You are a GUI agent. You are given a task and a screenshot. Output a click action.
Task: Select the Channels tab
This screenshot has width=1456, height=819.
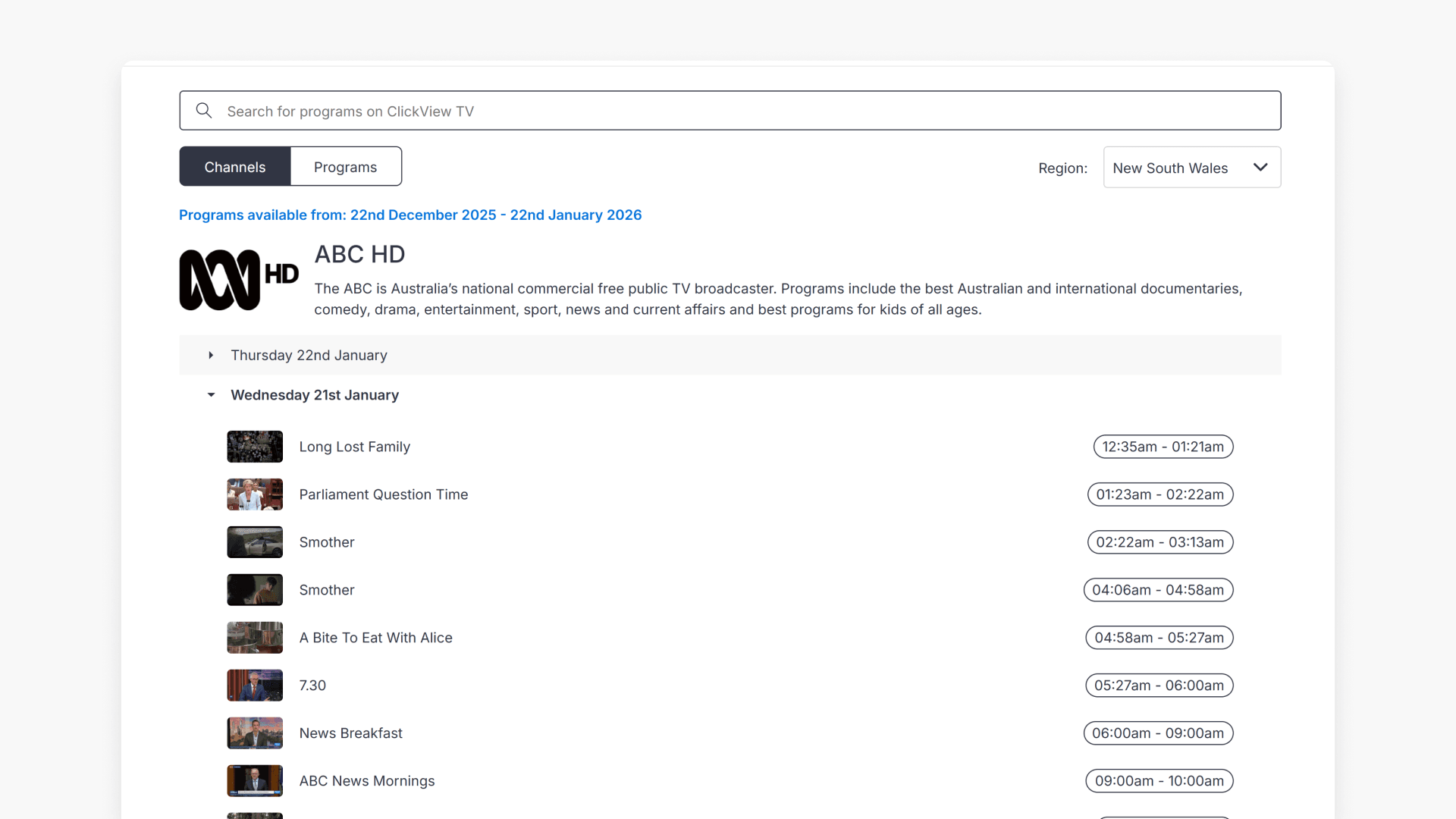point(234,166)
